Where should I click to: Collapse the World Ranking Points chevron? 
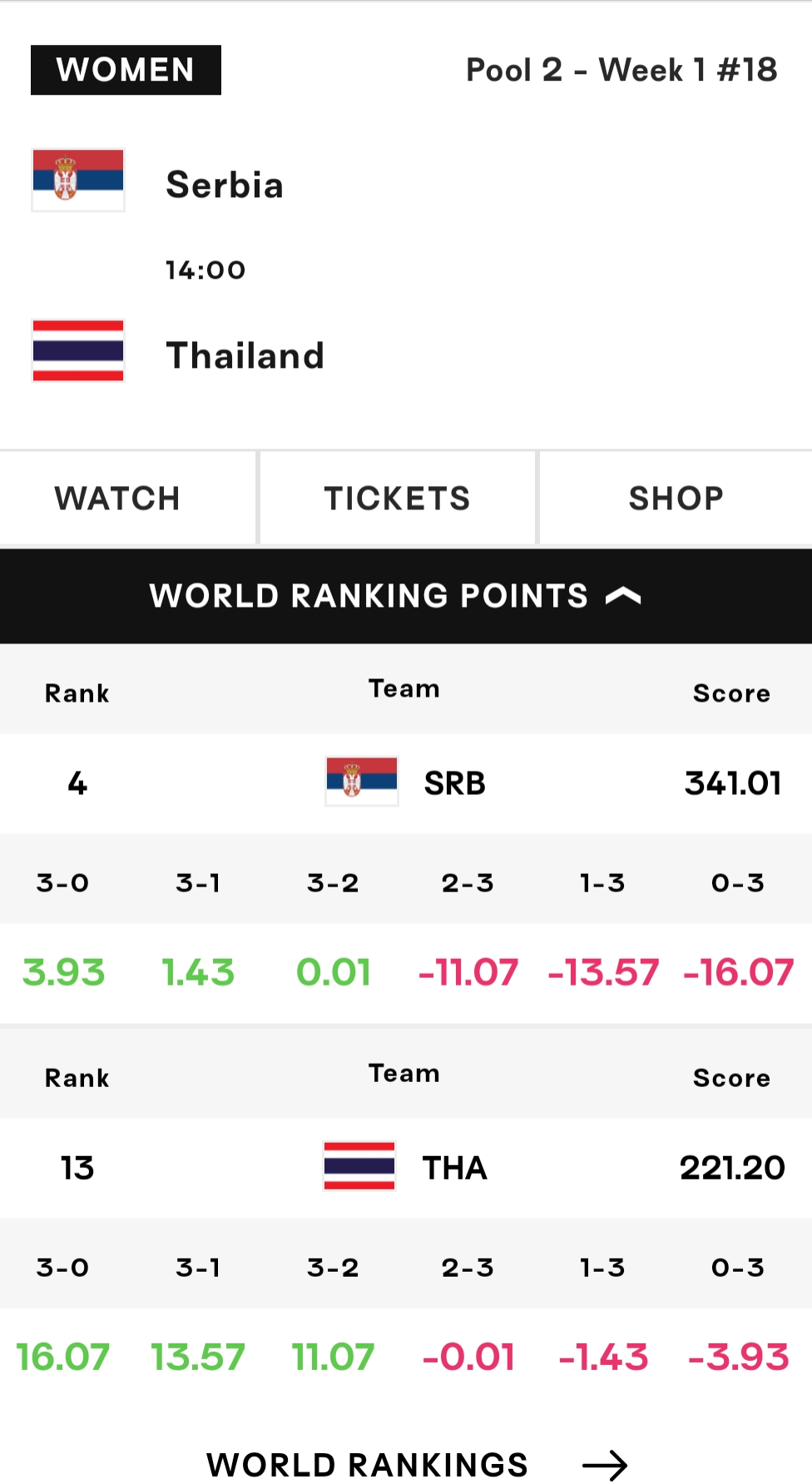[x=623, y=596]
